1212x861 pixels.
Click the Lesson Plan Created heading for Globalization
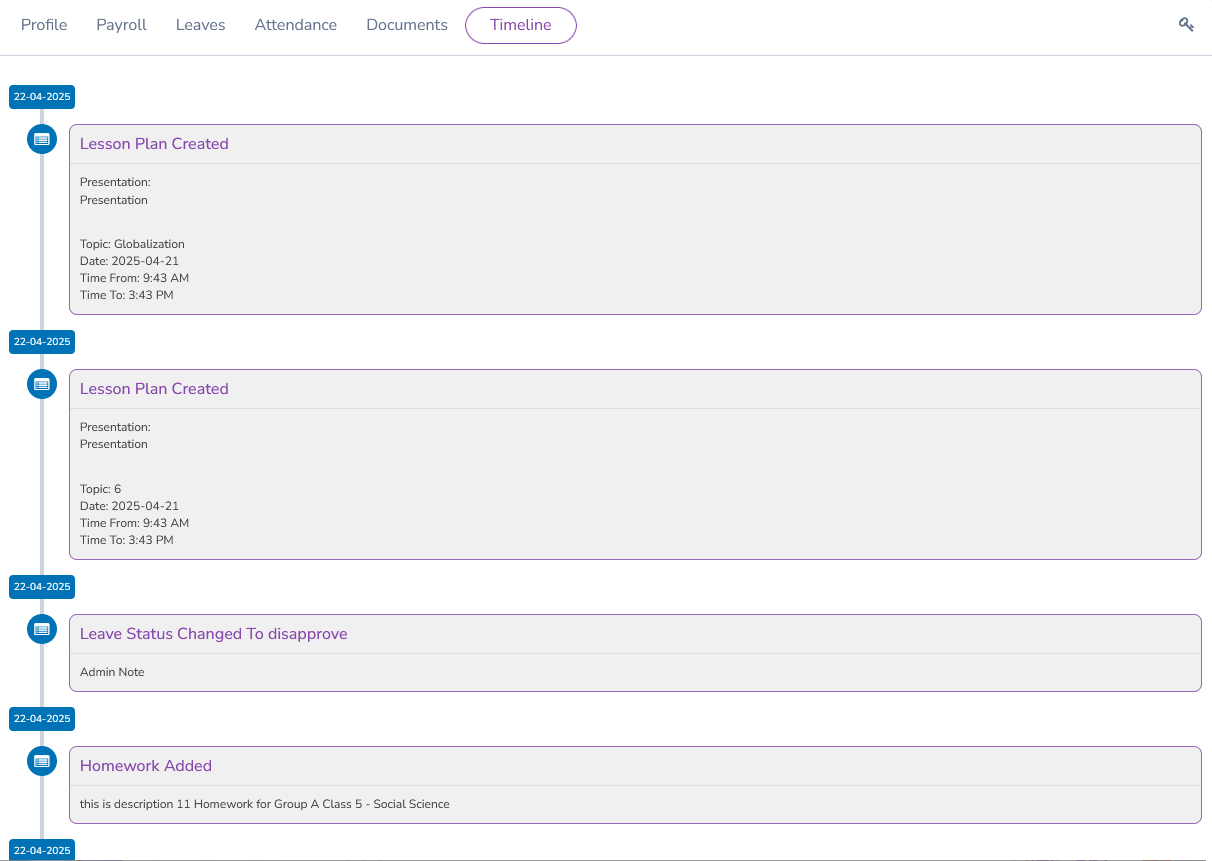coord(154,143)
